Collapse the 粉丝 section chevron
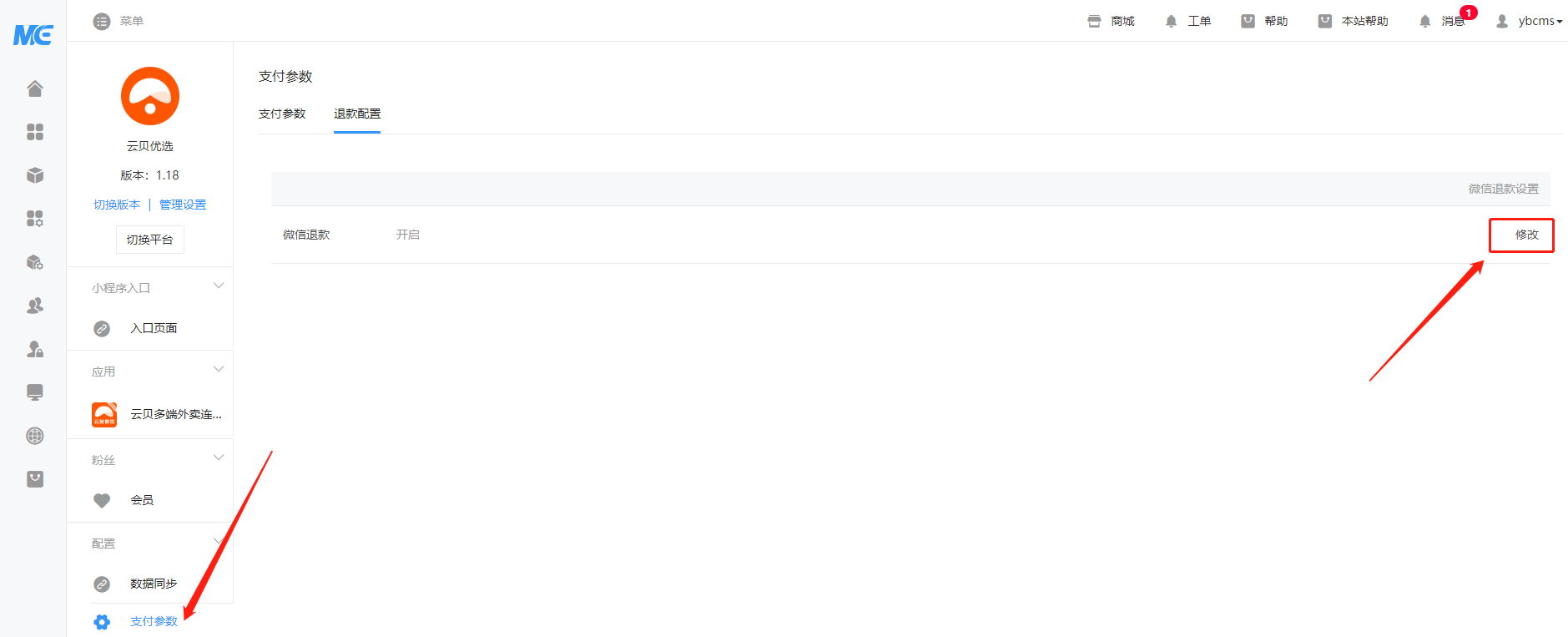Screen dimensions: 1568x637 click(219, 458)
